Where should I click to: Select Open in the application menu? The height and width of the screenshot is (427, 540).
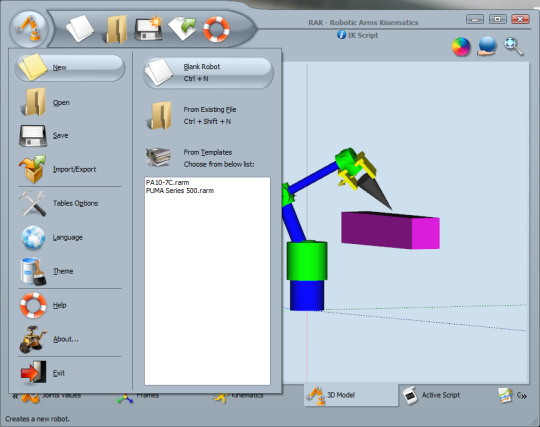coord(70,102)
